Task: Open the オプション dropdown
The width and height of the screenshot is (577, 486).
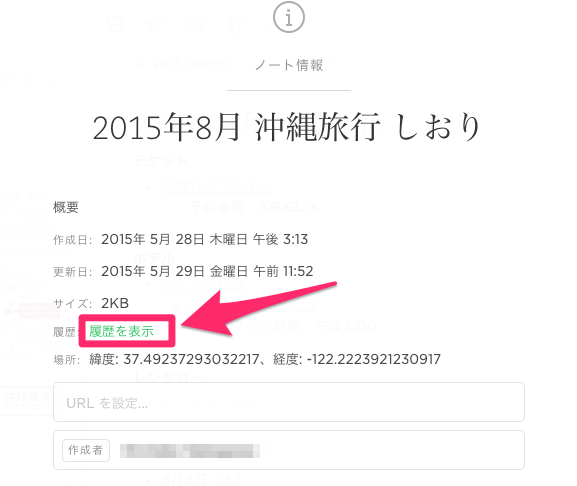Action: click(x=28, y=78)
